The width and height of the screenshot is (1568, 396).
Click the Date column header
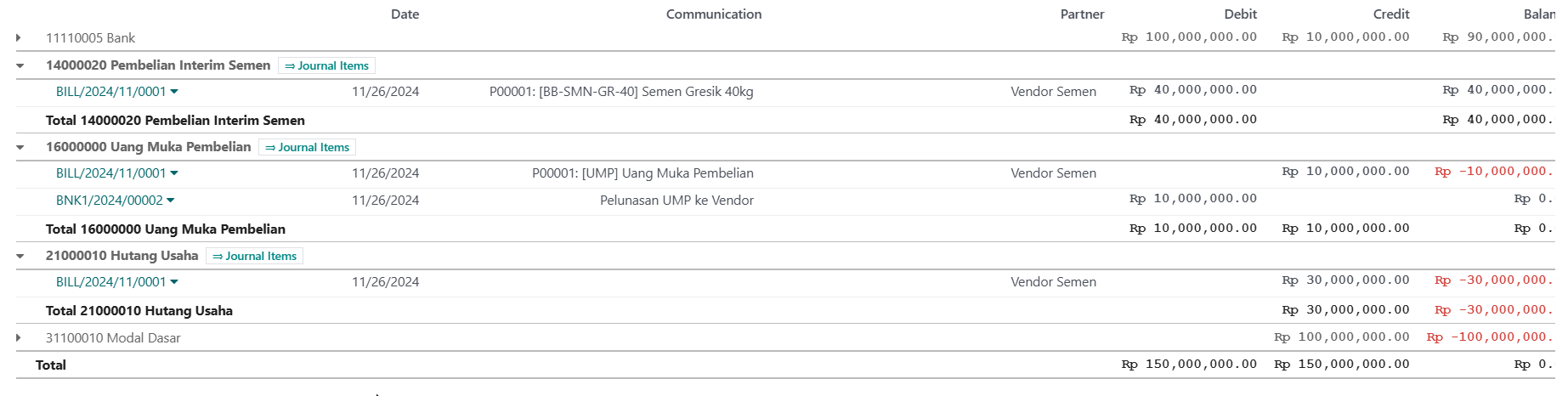pyautogui.click(x=405, y=14)
